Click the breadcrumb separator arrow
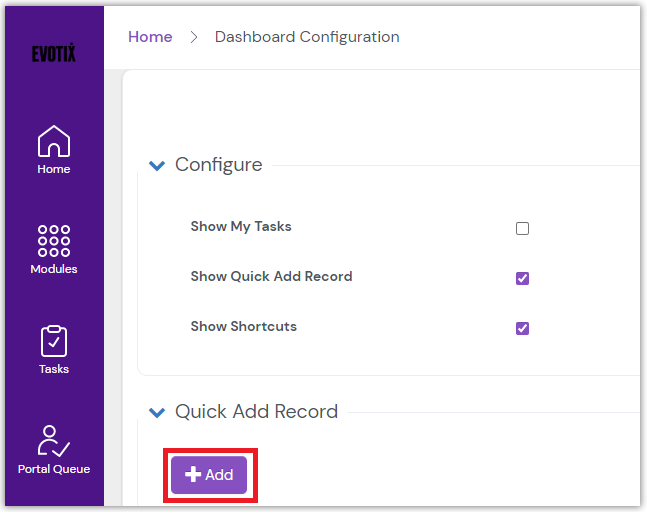Image resolution: width=647 pixels, height=512 pixels. point(194,38)
